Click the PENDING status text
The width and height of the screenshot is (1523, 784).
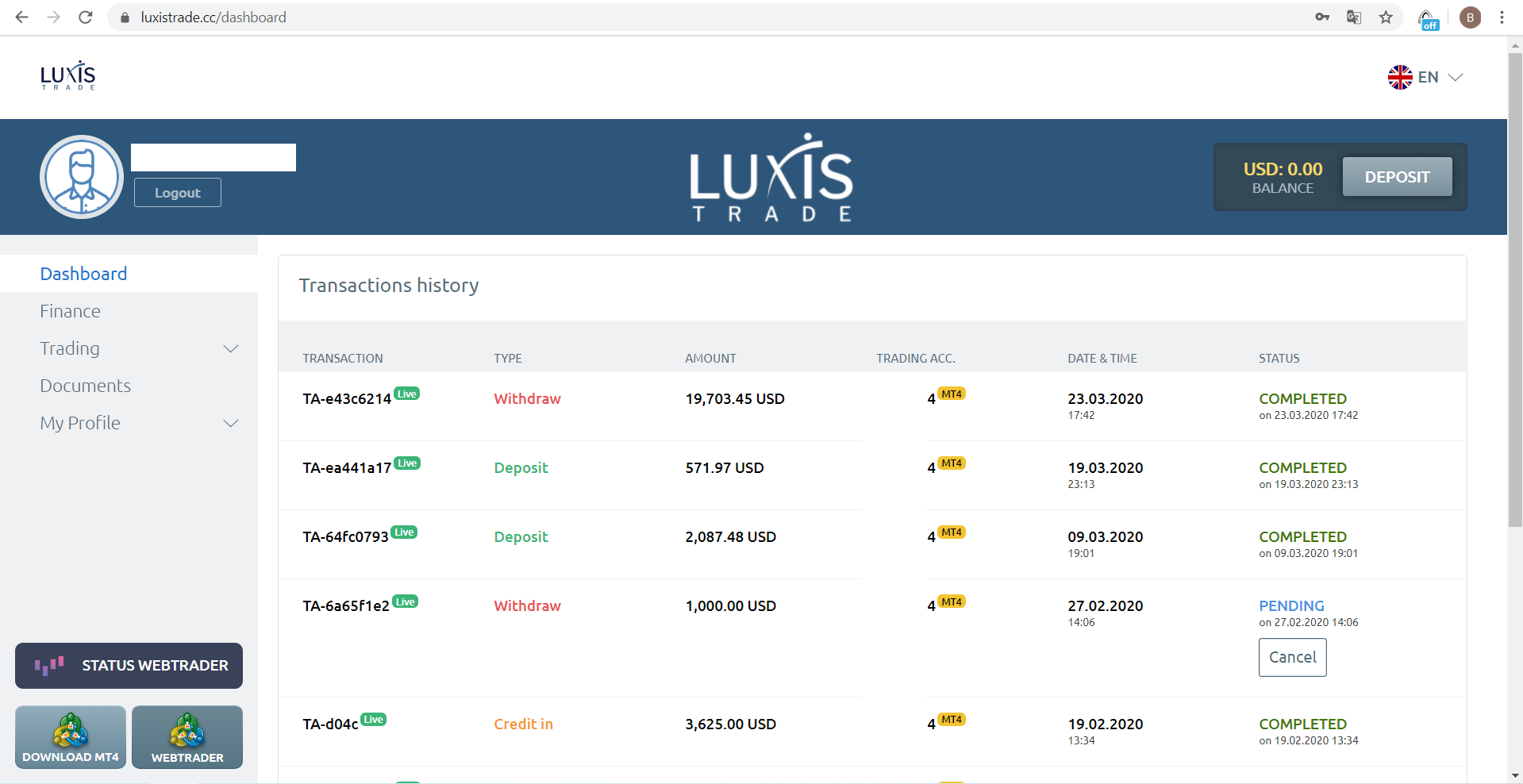pos(1291,606)
